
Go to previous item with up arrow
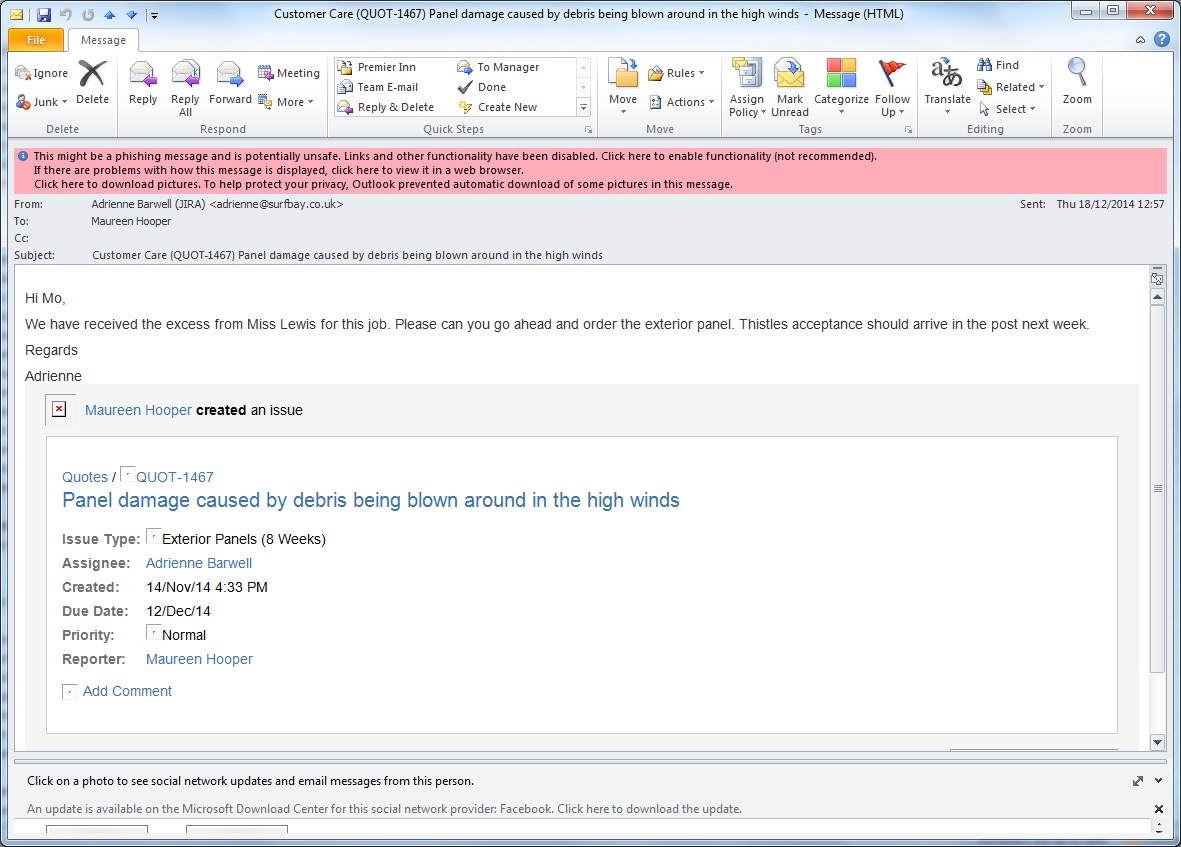(110, 14)
